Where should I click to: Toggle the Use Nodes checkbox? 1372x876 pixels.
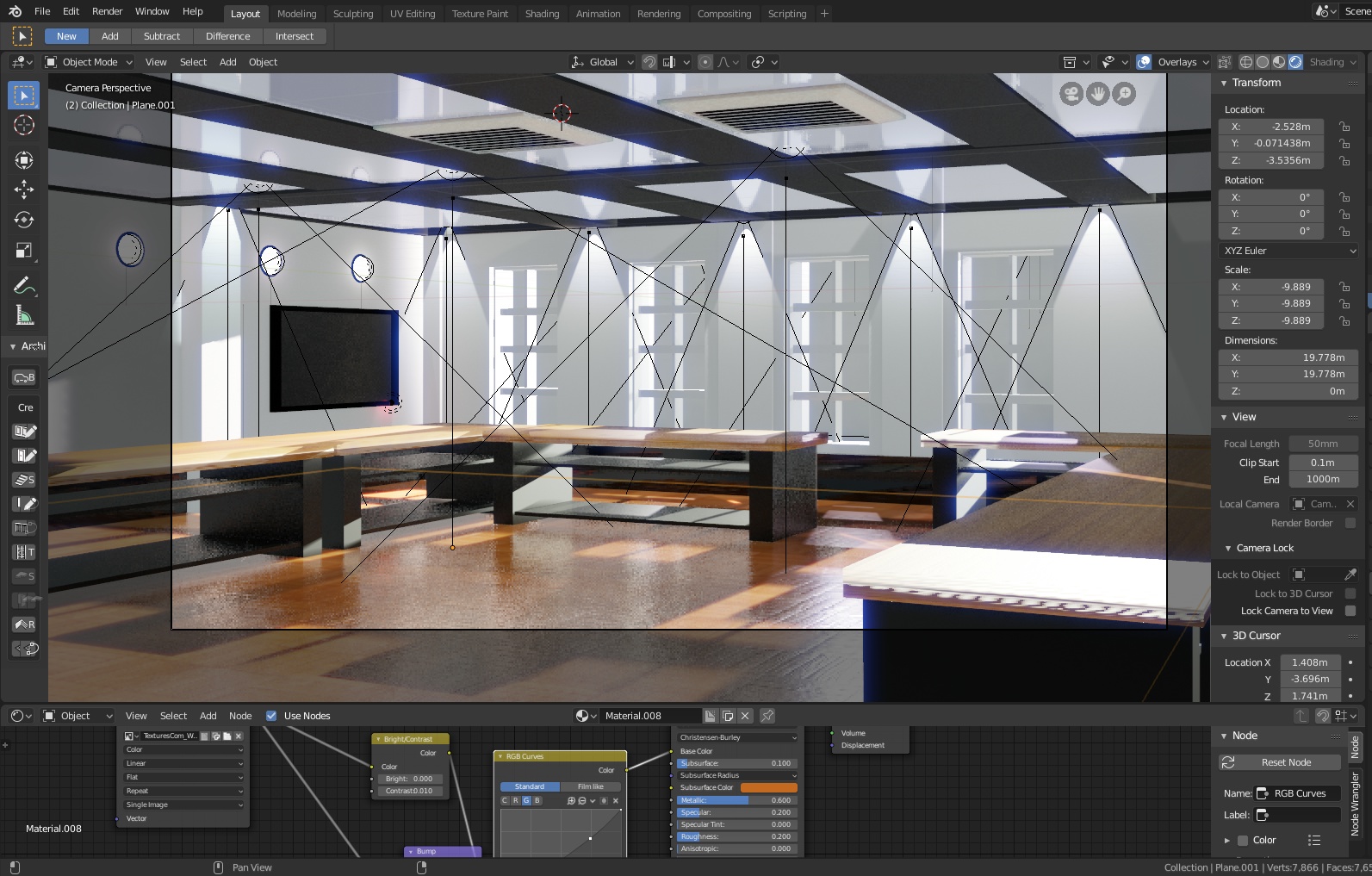(x=271, y=716)
